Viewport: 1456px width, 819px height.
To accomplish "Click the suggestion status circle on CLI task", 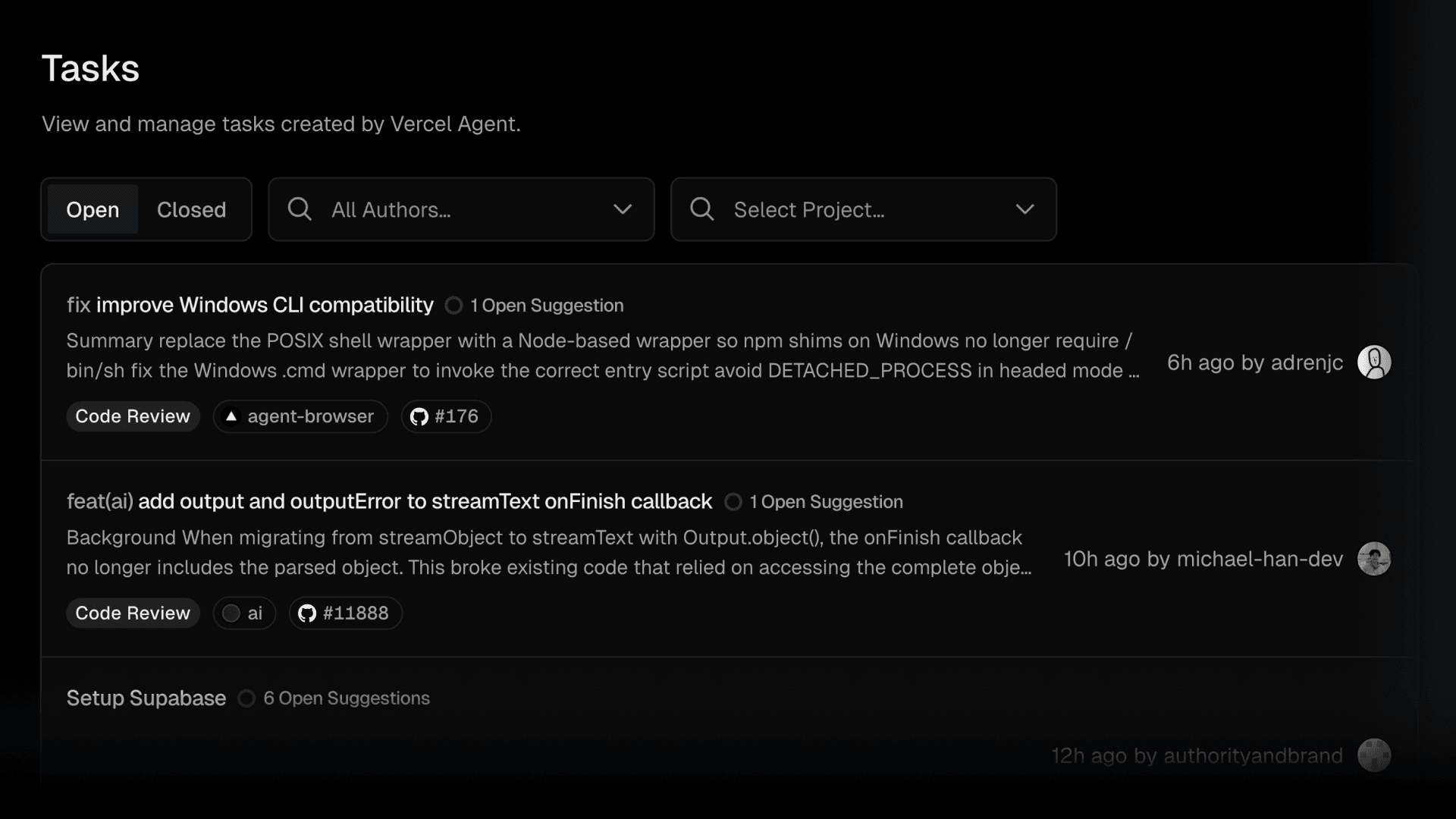I will click(x=453, y=305).
